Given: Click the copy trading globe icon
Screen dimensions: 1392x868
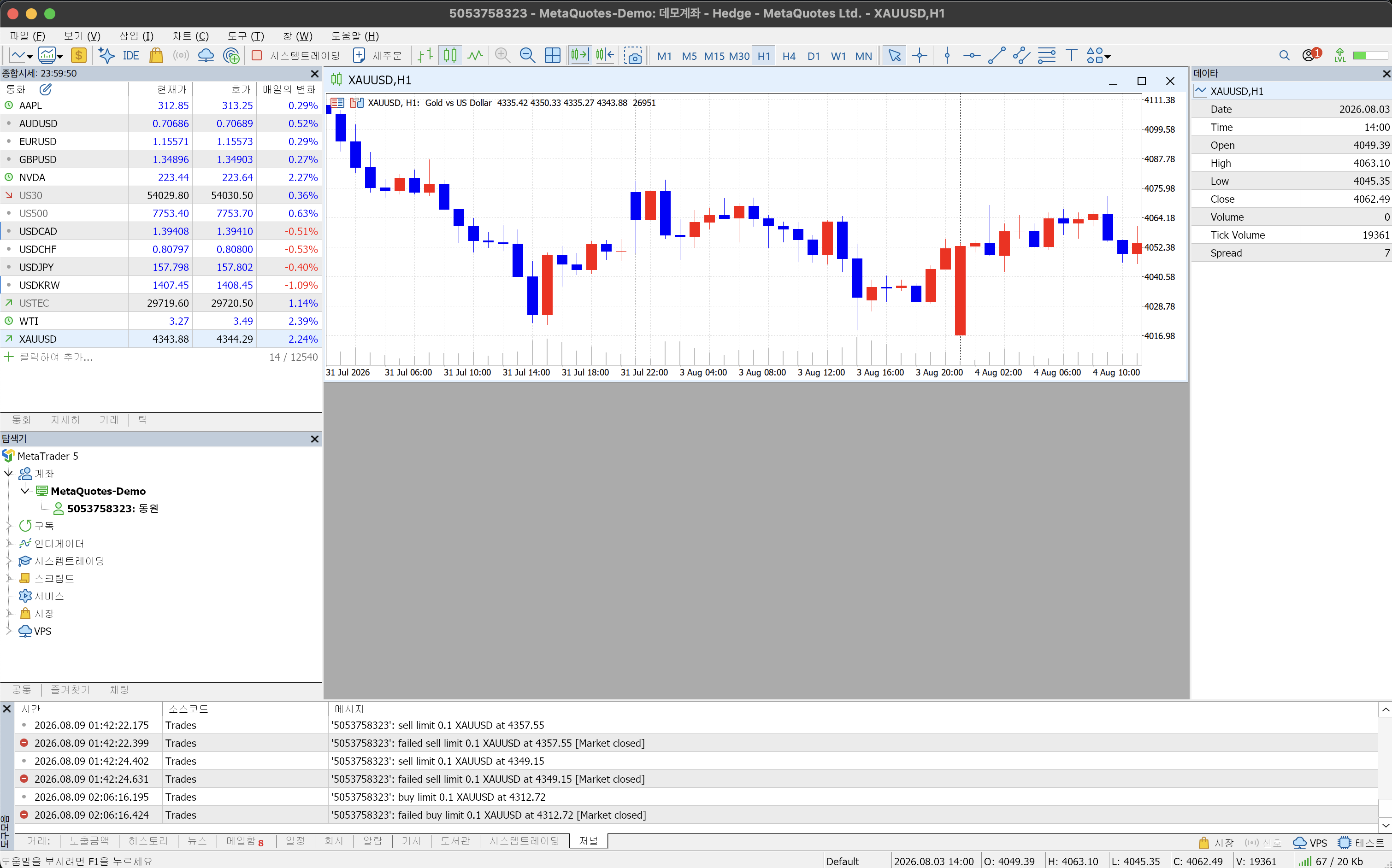Looking at the screenshot, I should tap(231, 56).
